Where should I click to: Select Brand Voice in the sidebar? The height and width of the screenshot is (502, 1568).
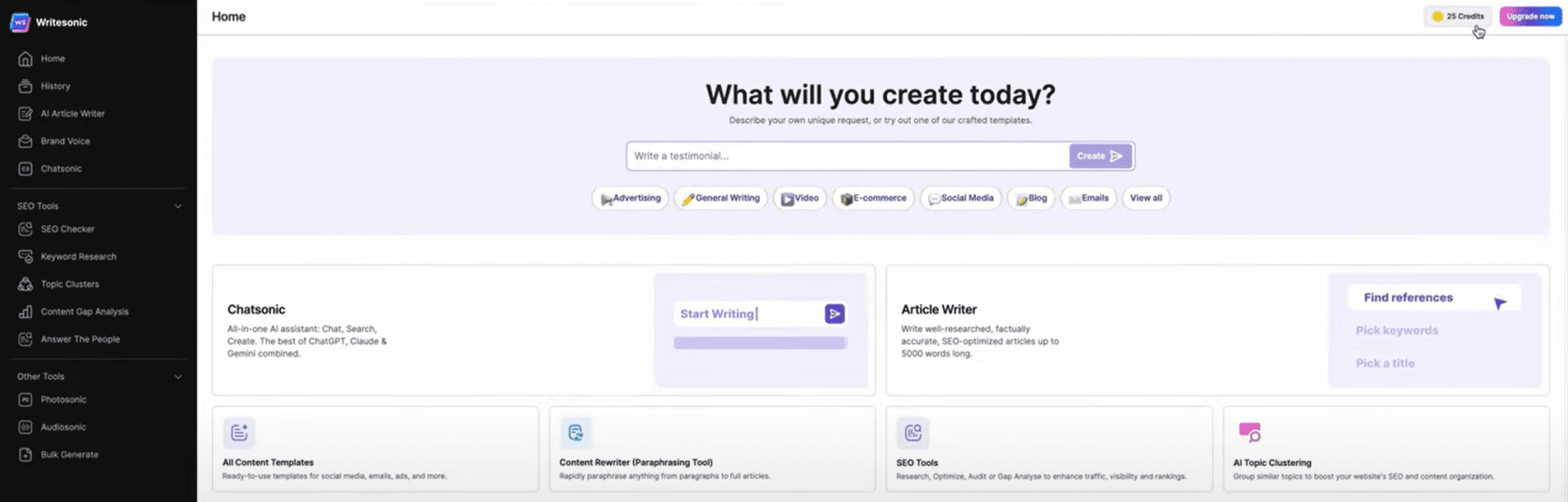pos(65,141)
